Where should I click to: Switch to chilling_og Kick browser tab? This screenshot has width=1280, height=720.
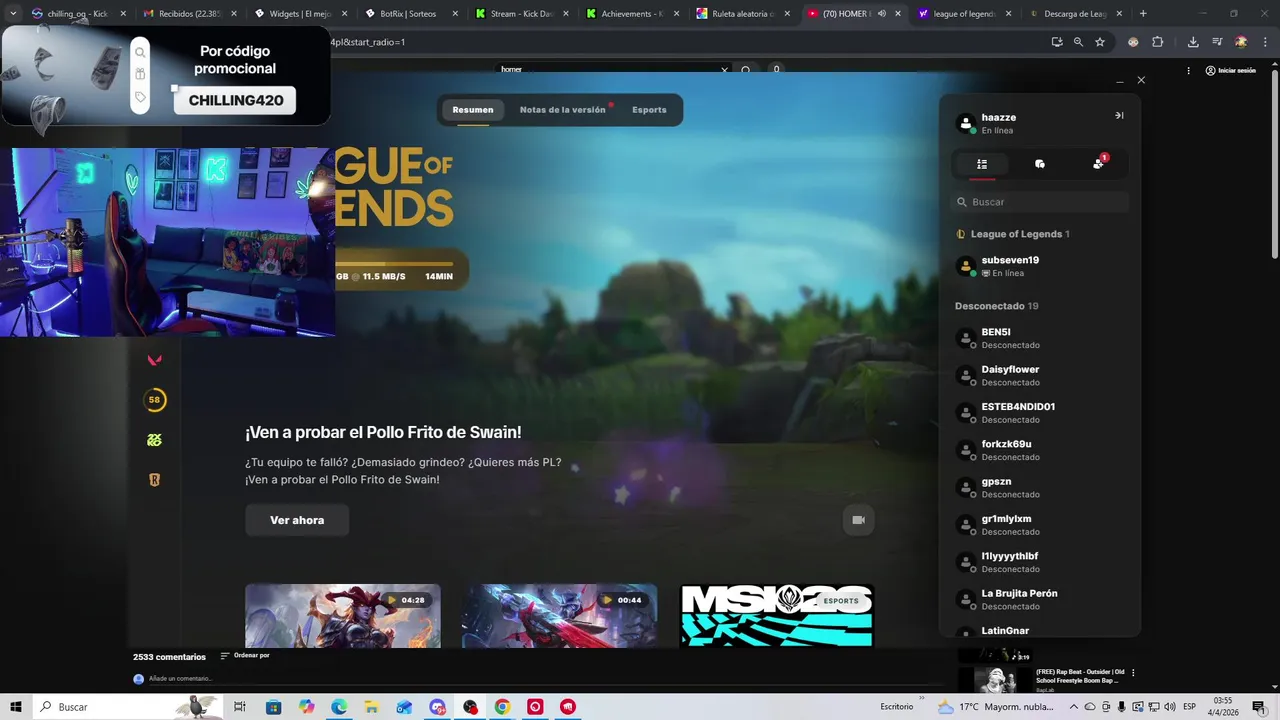click(x=78, y=14)
